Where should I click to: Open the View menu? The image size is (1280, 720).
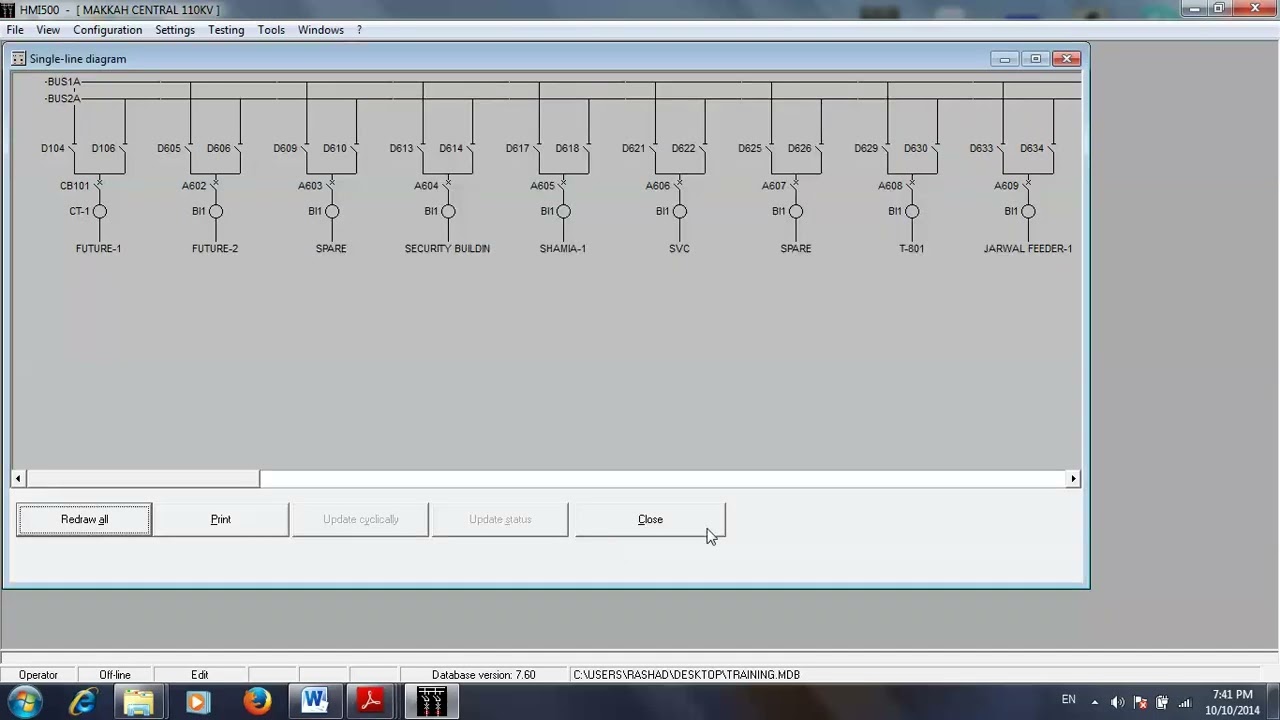tap(48, 30)
